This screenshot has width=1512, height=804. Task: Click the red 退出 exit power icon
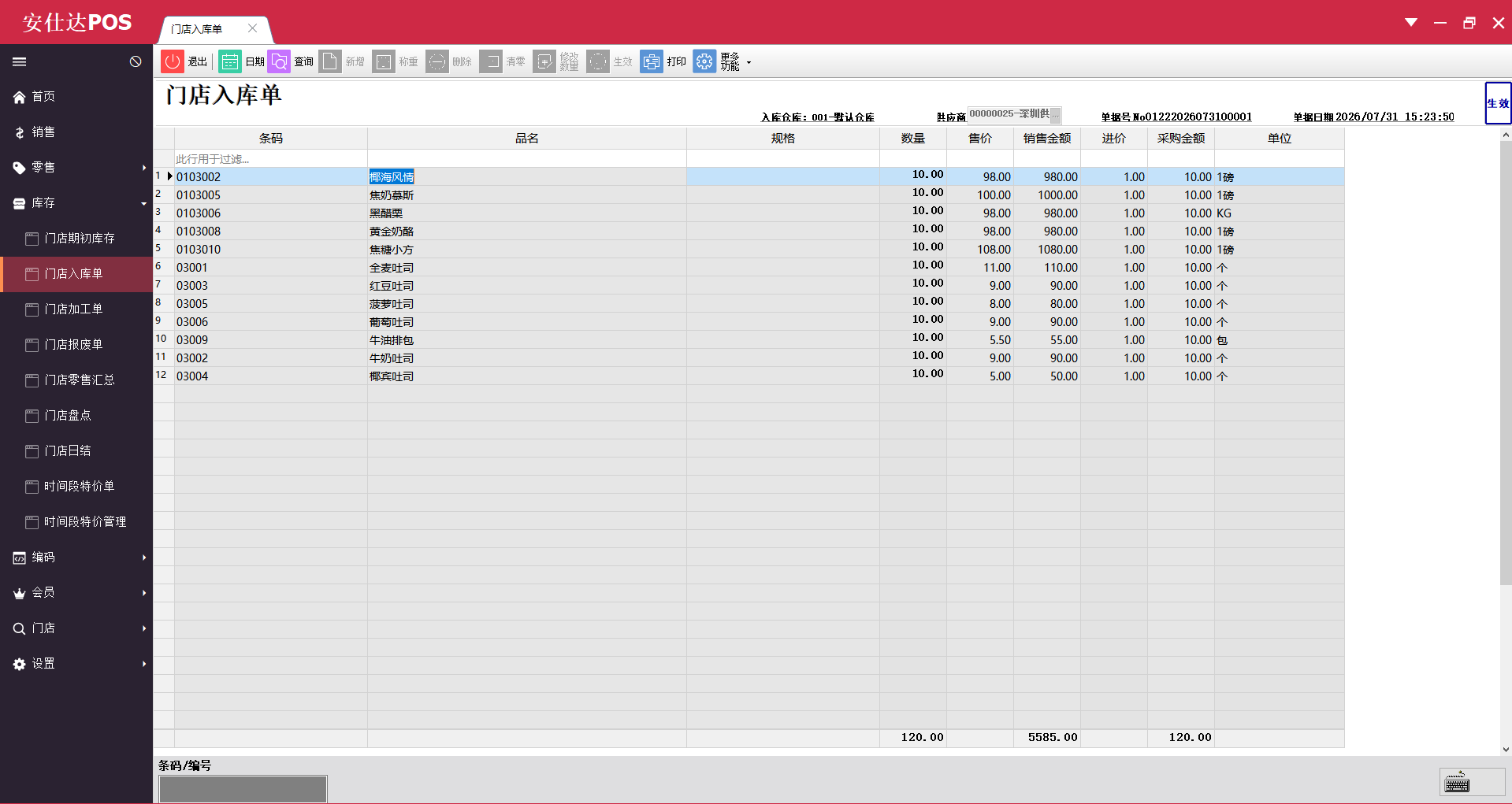172,61
